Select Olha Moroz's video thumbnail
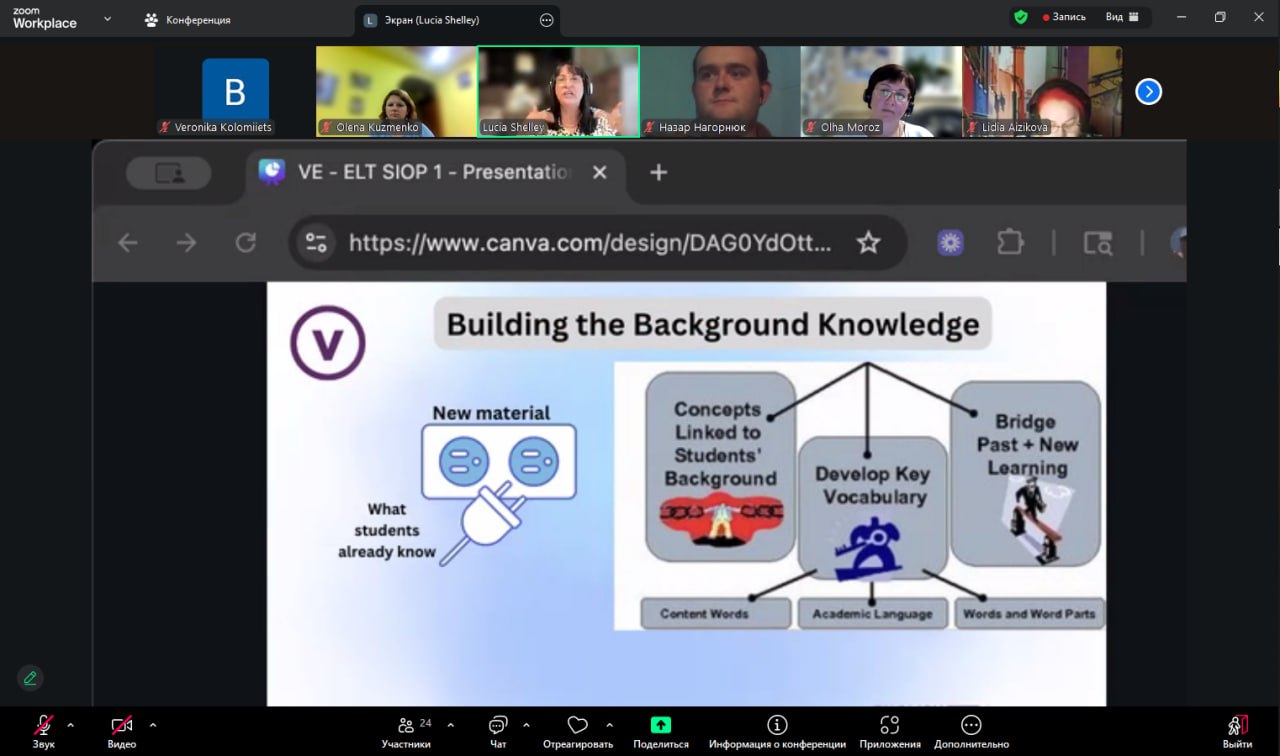Screen dimensions: 1280x756 click(x=881, y=91)
